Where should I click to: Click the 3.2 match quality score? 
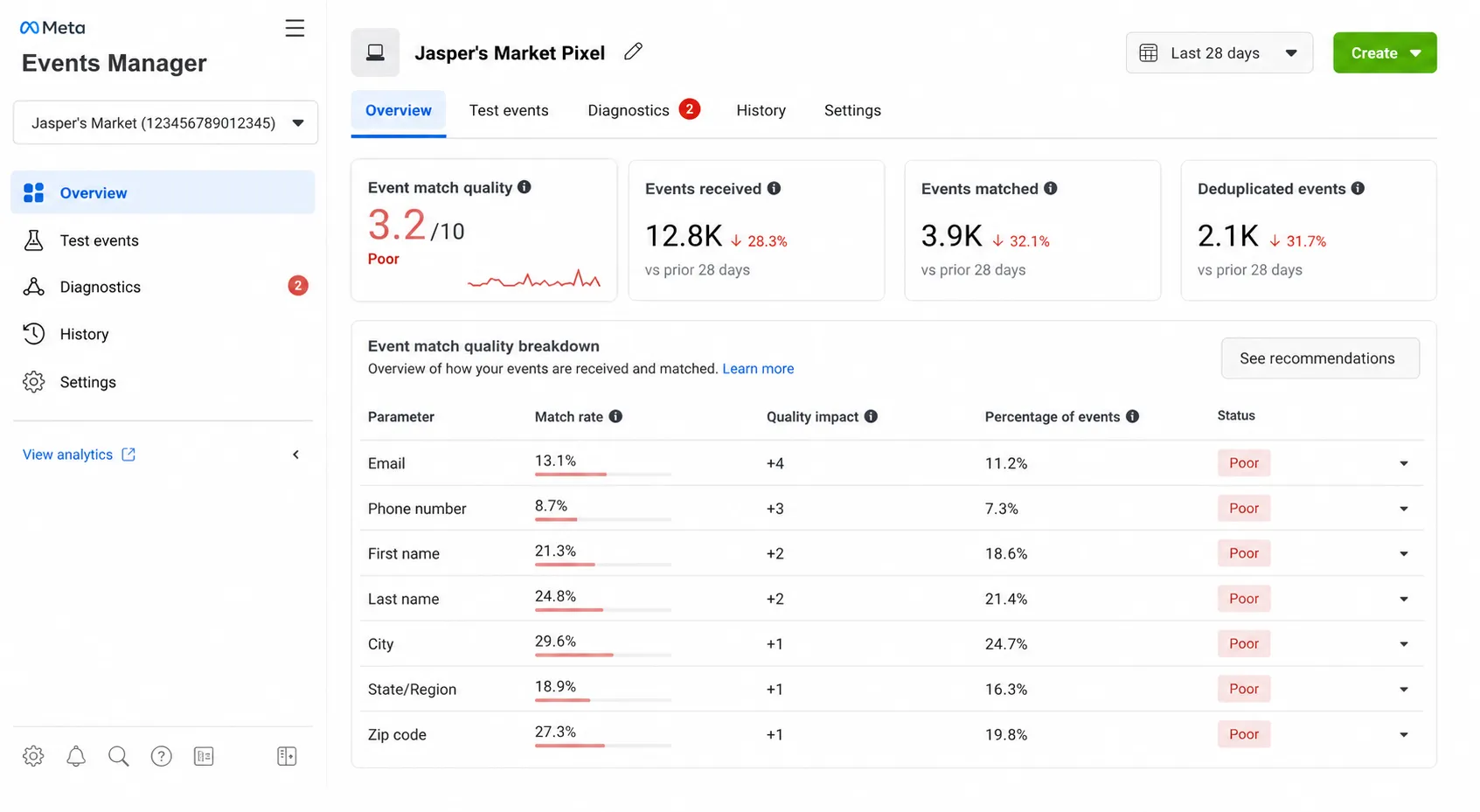397,225
